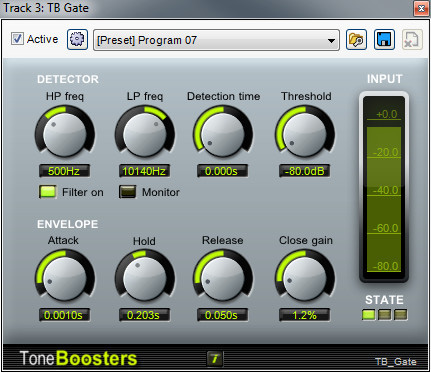
Task: Click the TB_Gate label text
Action: pyautogui.click(x=396, y=362)
